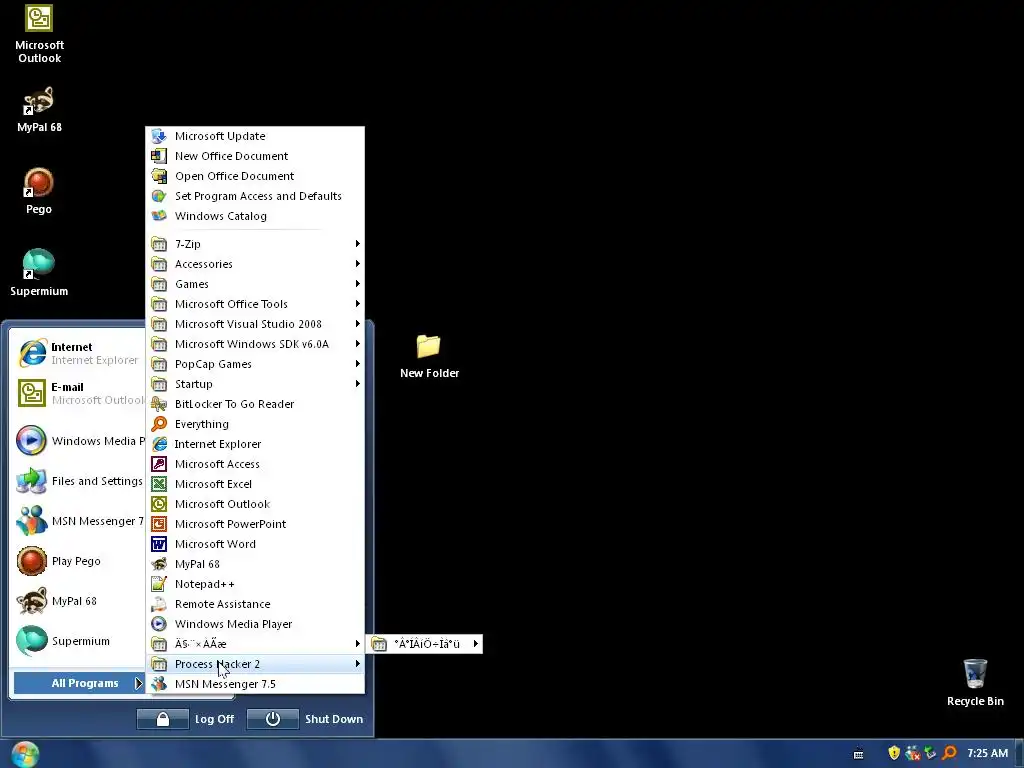This screenshot has width=1024, height=768.
Task: Select New Office Document entry
Action: pyautogui.click(x=255, y=156)
